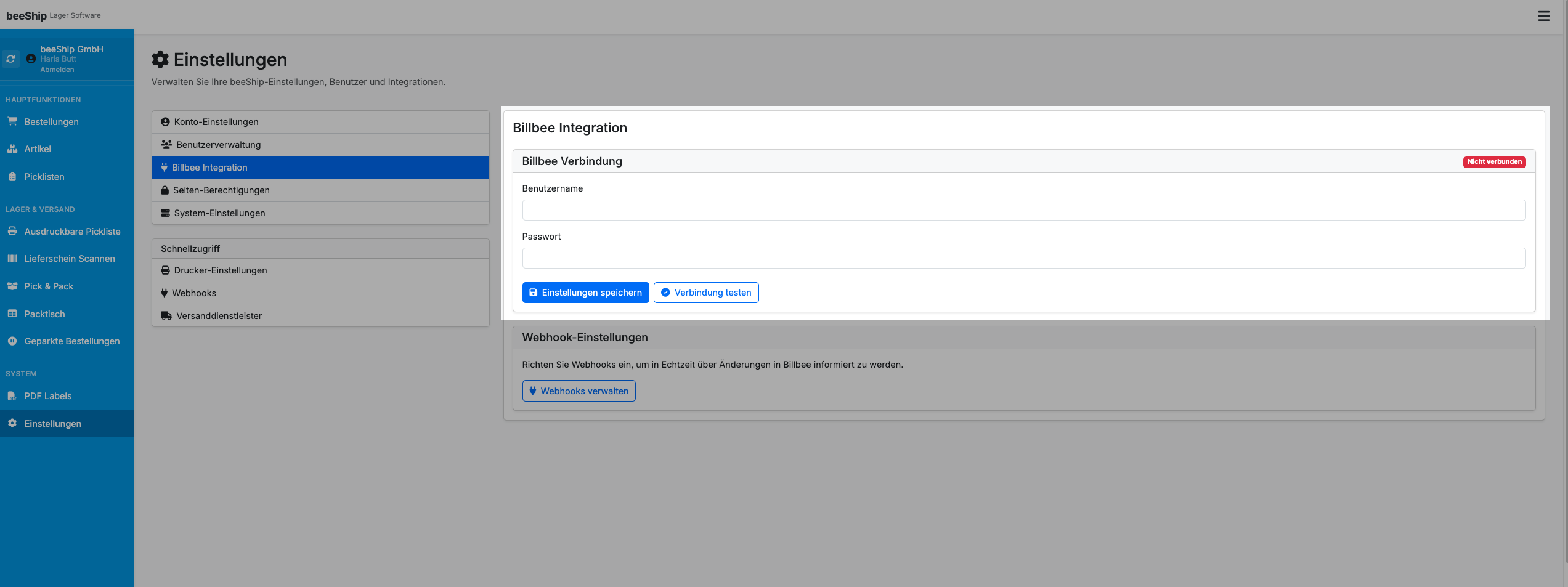Open Geparkte Bestellungen
The image size is (1568, 587).
[67, 341]
